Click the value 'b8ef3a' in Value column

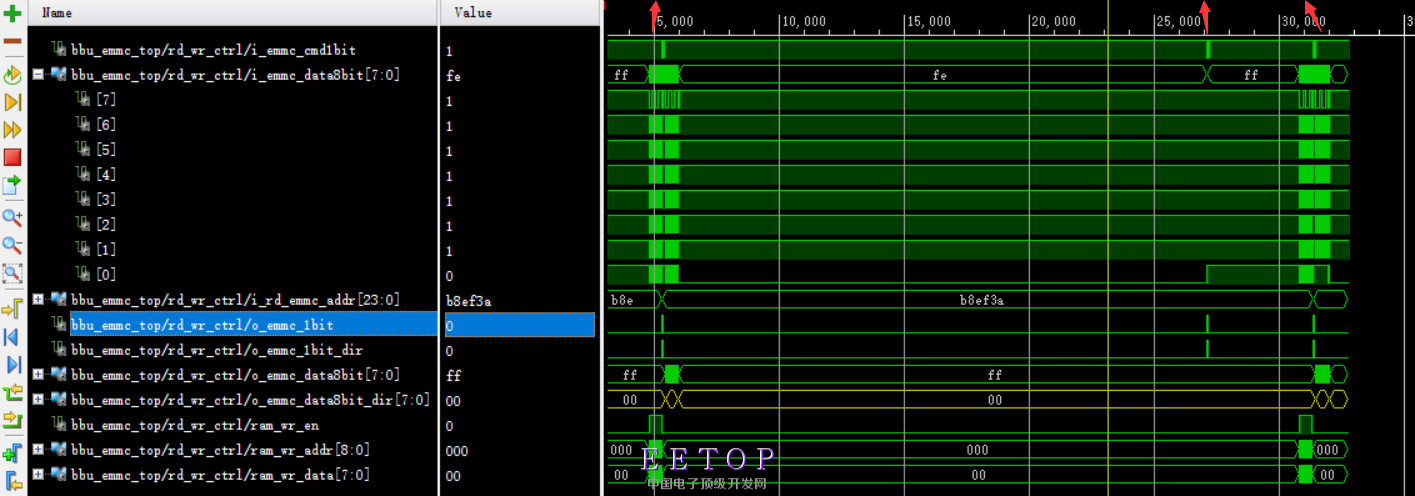(468, 300)
